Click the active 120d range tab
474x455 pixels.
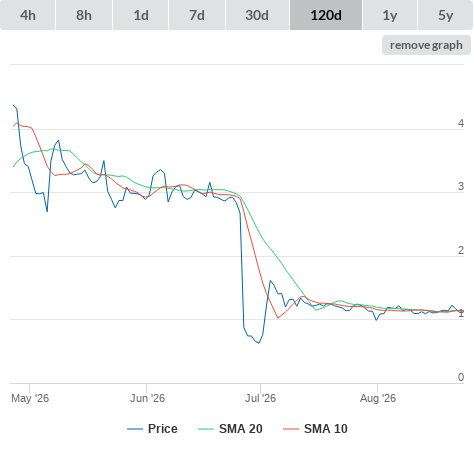pos(326,15)
